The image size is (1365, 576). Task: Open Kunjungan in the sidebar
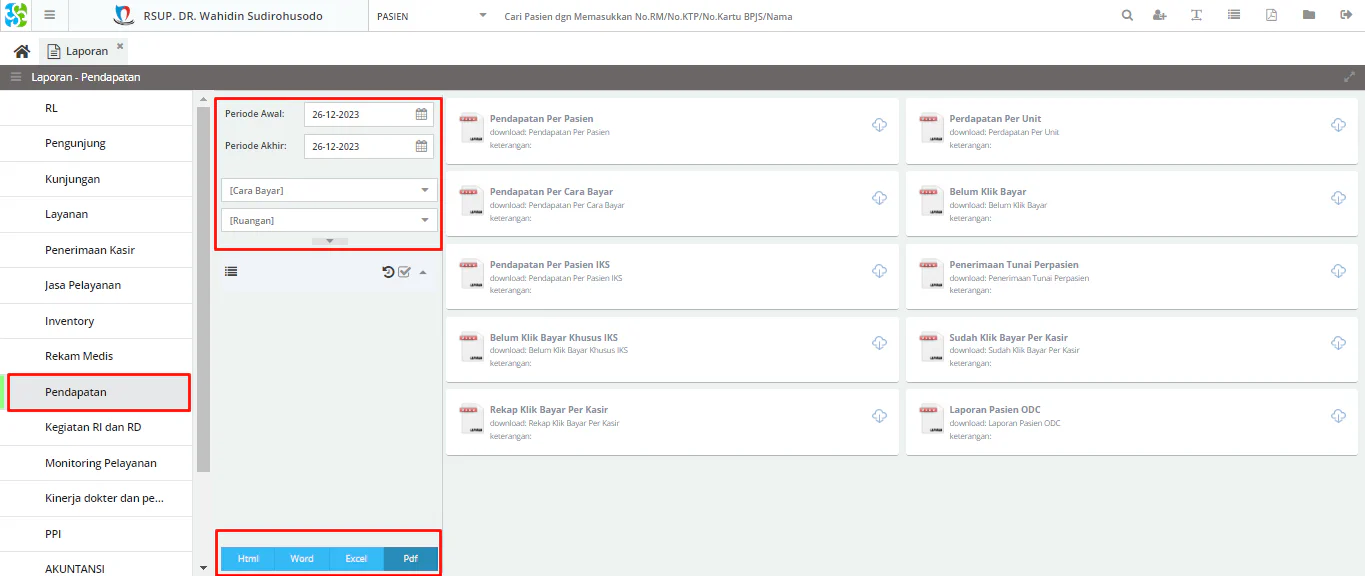(x=95, y=179)
